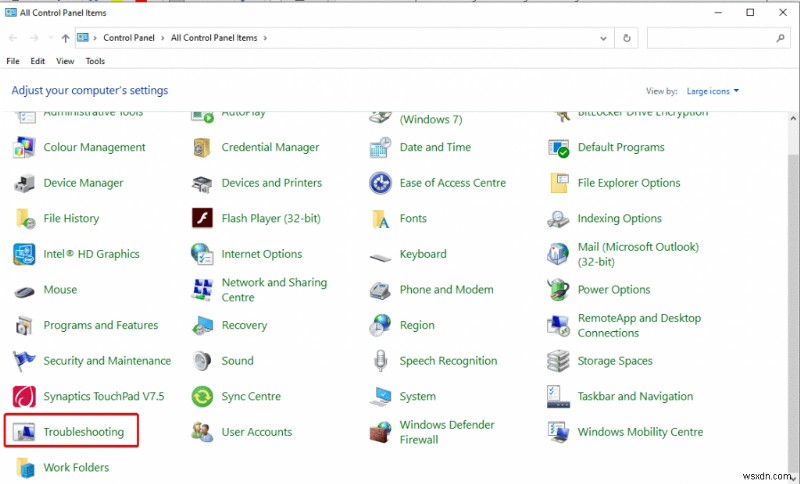The image size is (800, 484).
Task: Open the recent locations dropdown arrow
Action: (x=51, y=38)
